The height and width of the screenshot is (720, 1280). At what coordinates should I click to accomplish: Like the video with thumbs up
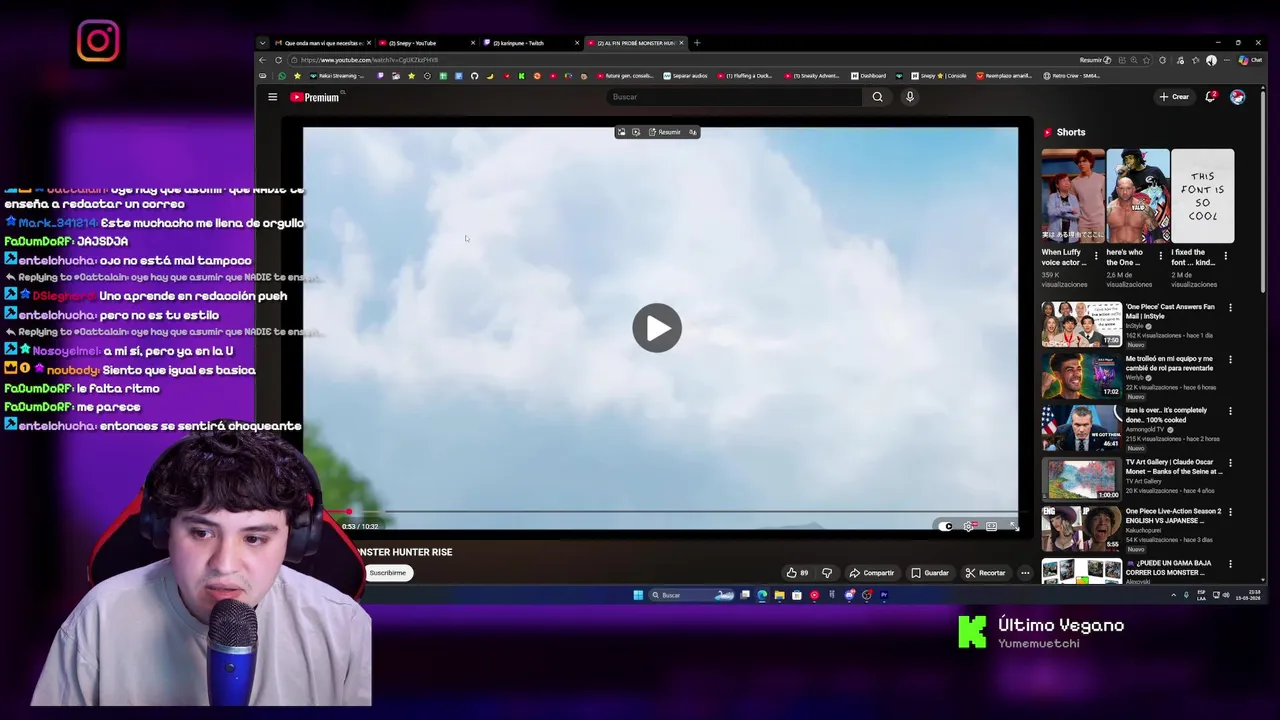tap(797, 573)
